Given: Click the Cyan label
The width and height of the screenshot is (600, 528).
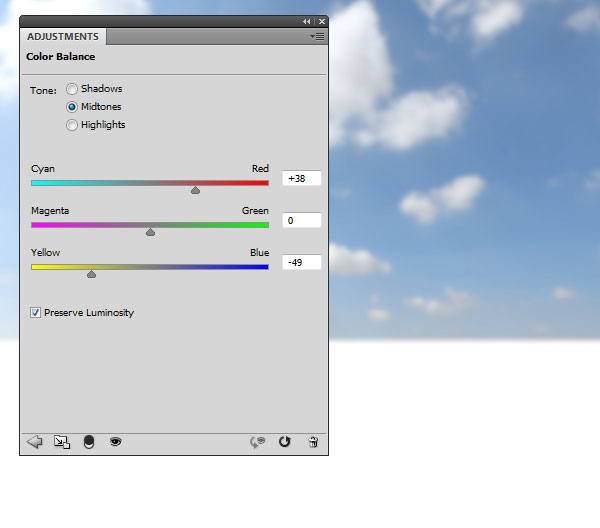Looking at the screenshot, I should 43,169.
